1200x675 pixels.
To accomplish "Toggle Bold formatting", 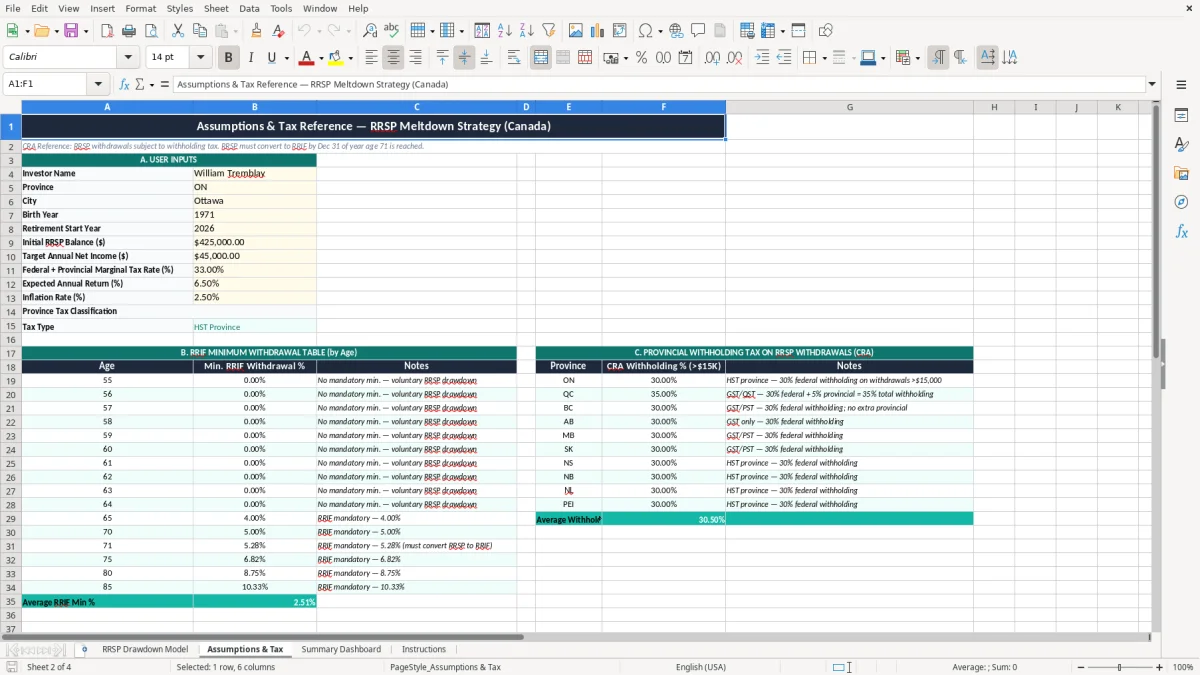I will pyautogui.click(x=229, y=58).
